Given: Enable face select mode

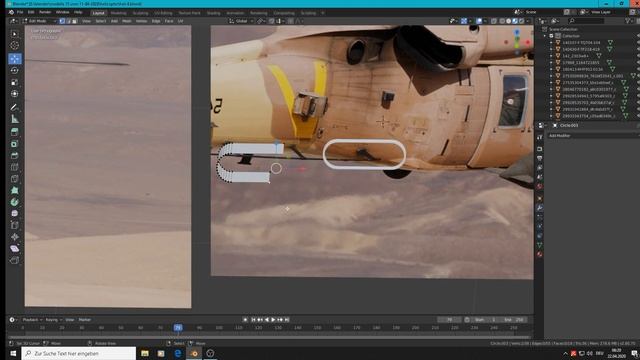Looking at the screenshot, I should pos(74,21).
